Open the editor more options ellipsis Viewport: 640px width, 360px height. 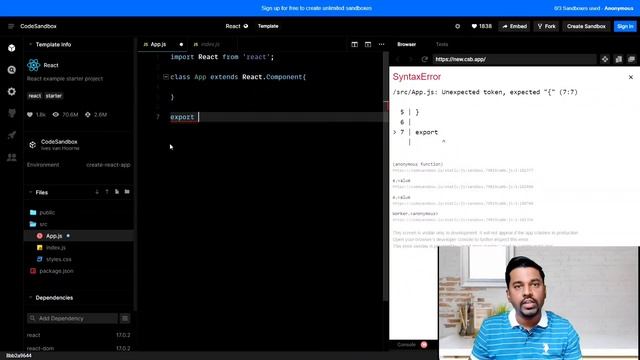tap(381, 44)
